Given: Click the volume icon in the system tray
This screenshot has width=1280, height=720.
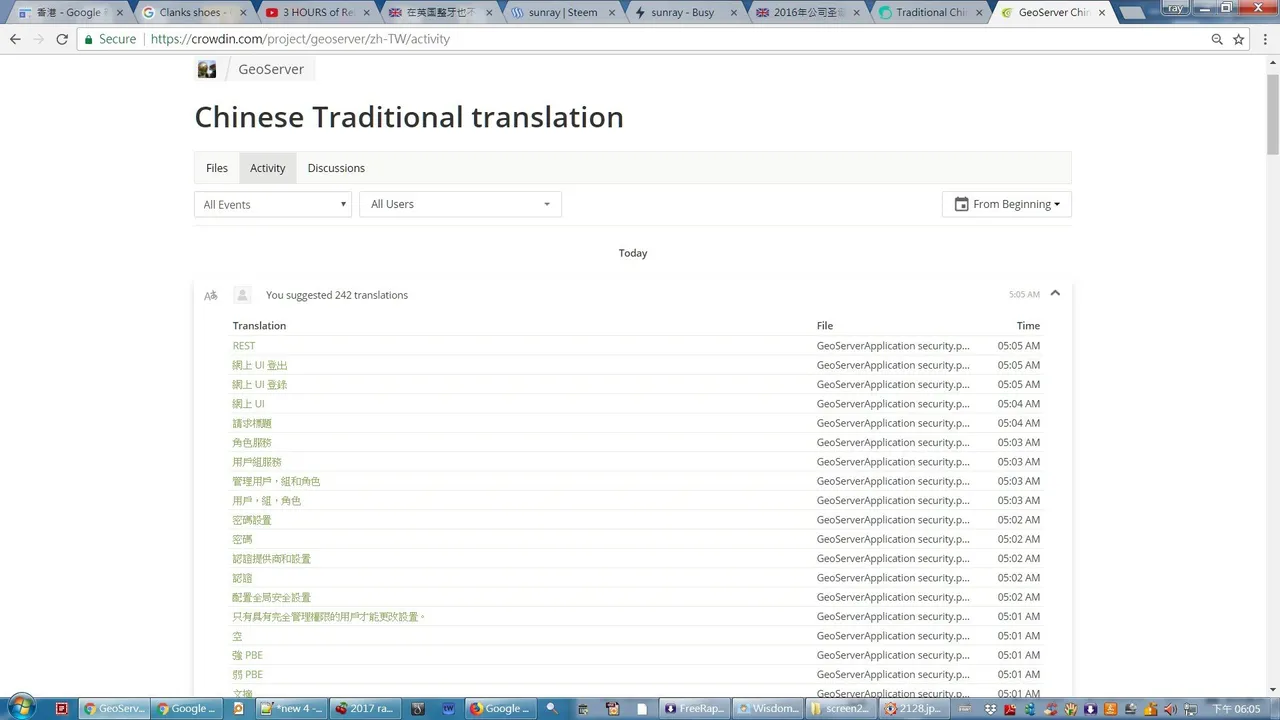Looking at the screenshot, I should tap(1171, 708).
